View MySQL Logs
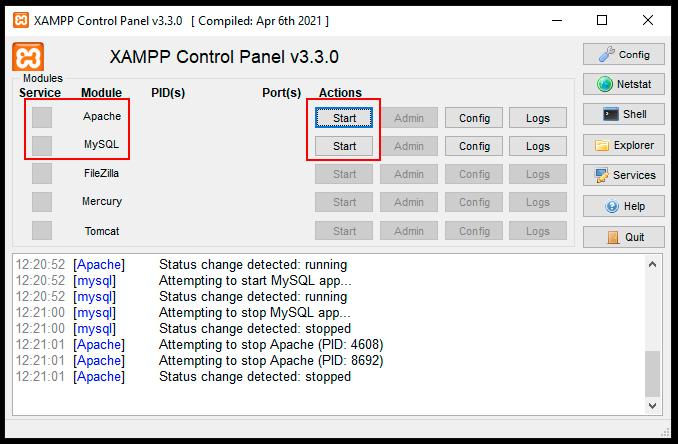The height and width of the screenshot is (444, 678). pos(537,146)
